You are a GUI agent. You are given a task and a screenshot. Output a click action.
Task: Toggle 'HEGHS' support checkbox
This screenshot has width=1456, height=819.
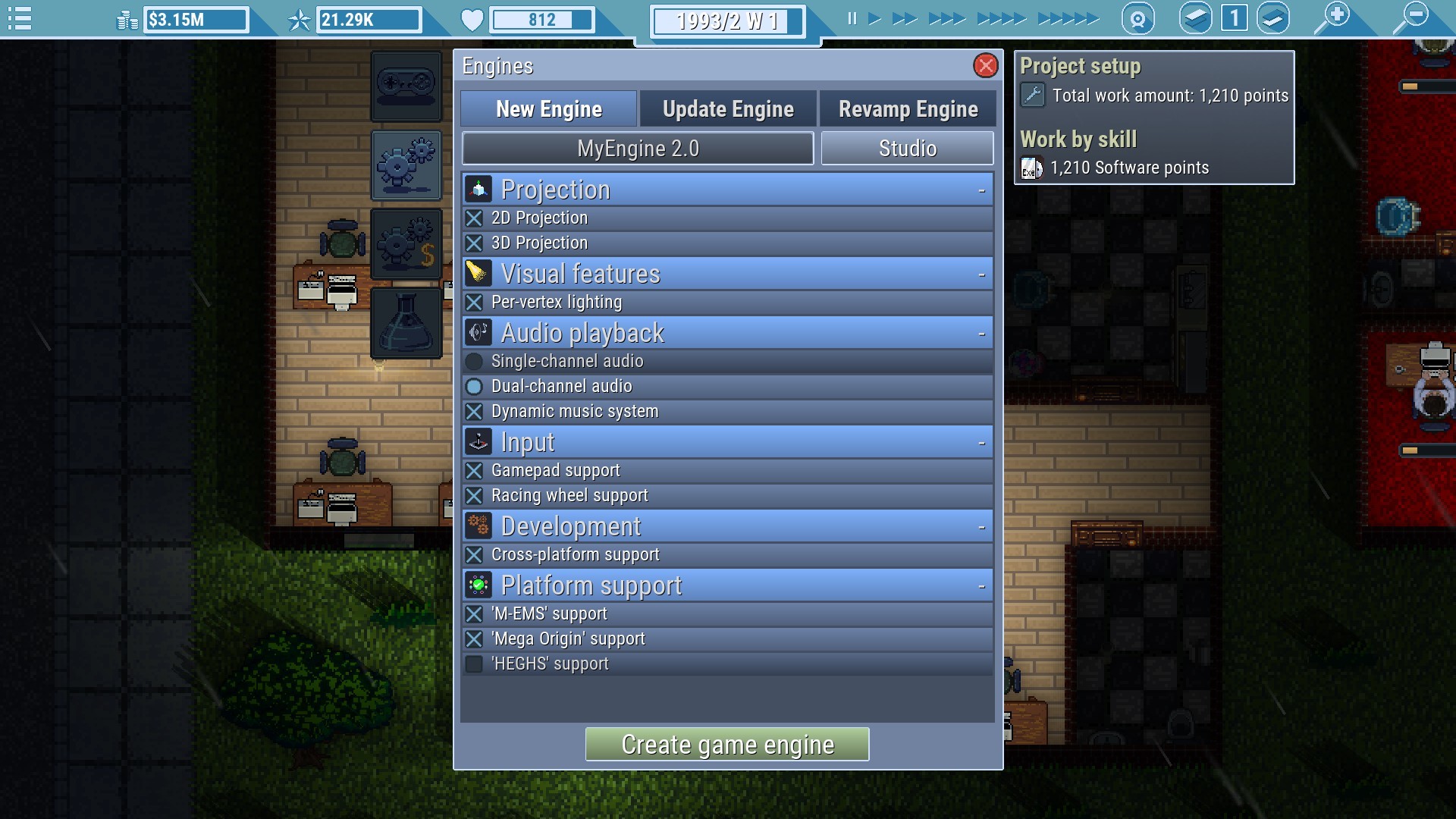(x=475, y=663)
